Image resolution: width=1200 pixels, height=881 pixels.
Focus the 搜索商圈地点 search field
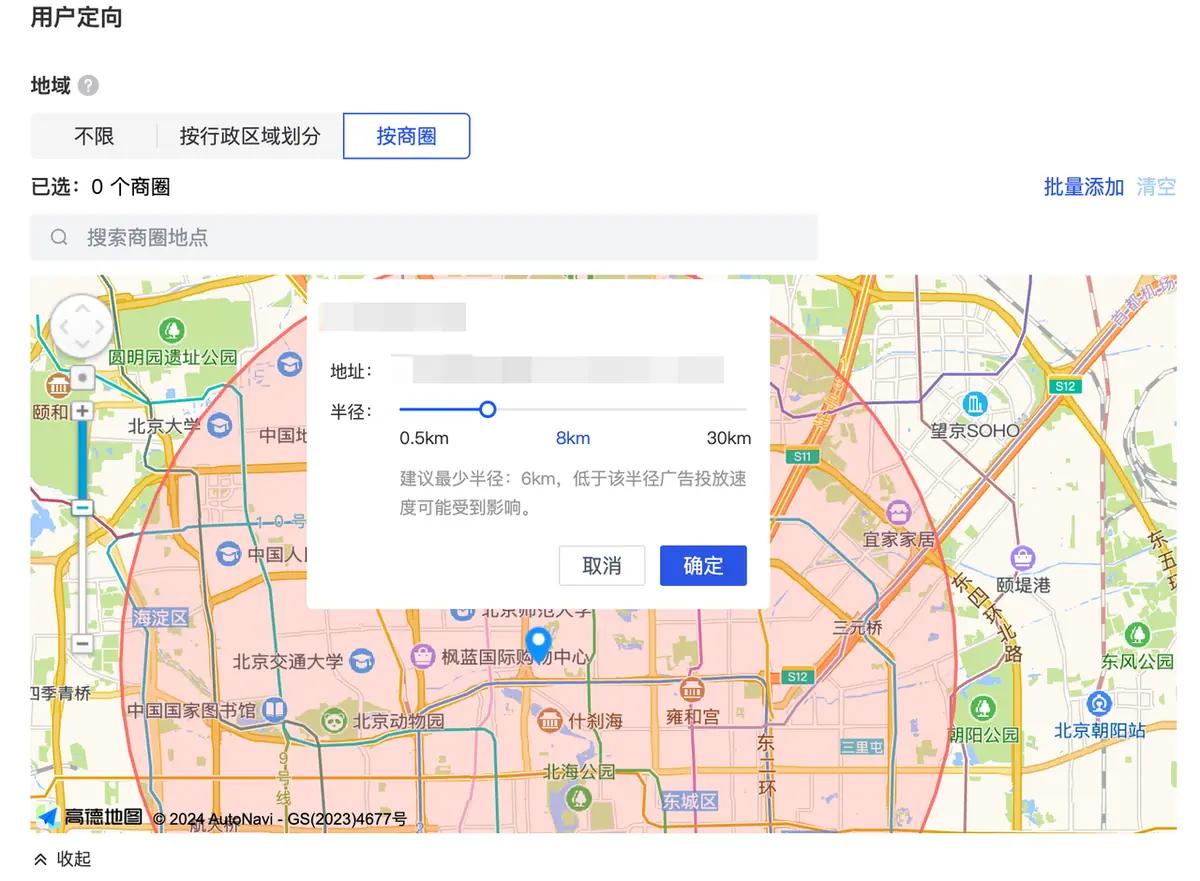tap(424, 238)
